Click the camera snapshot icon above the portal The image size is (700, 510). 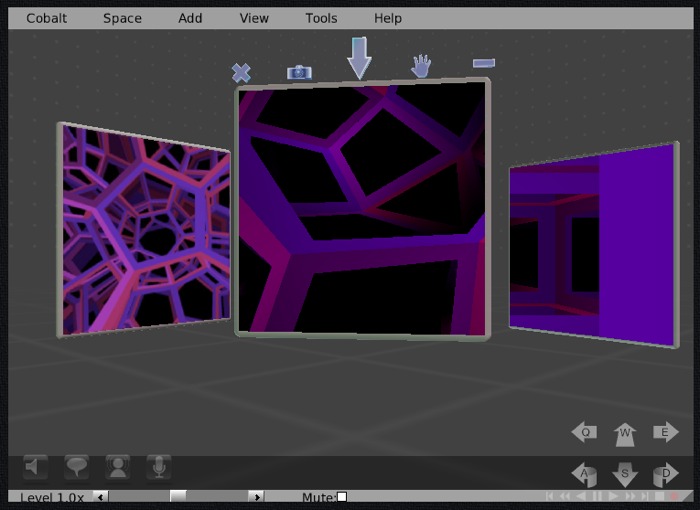tap(299, 72)
